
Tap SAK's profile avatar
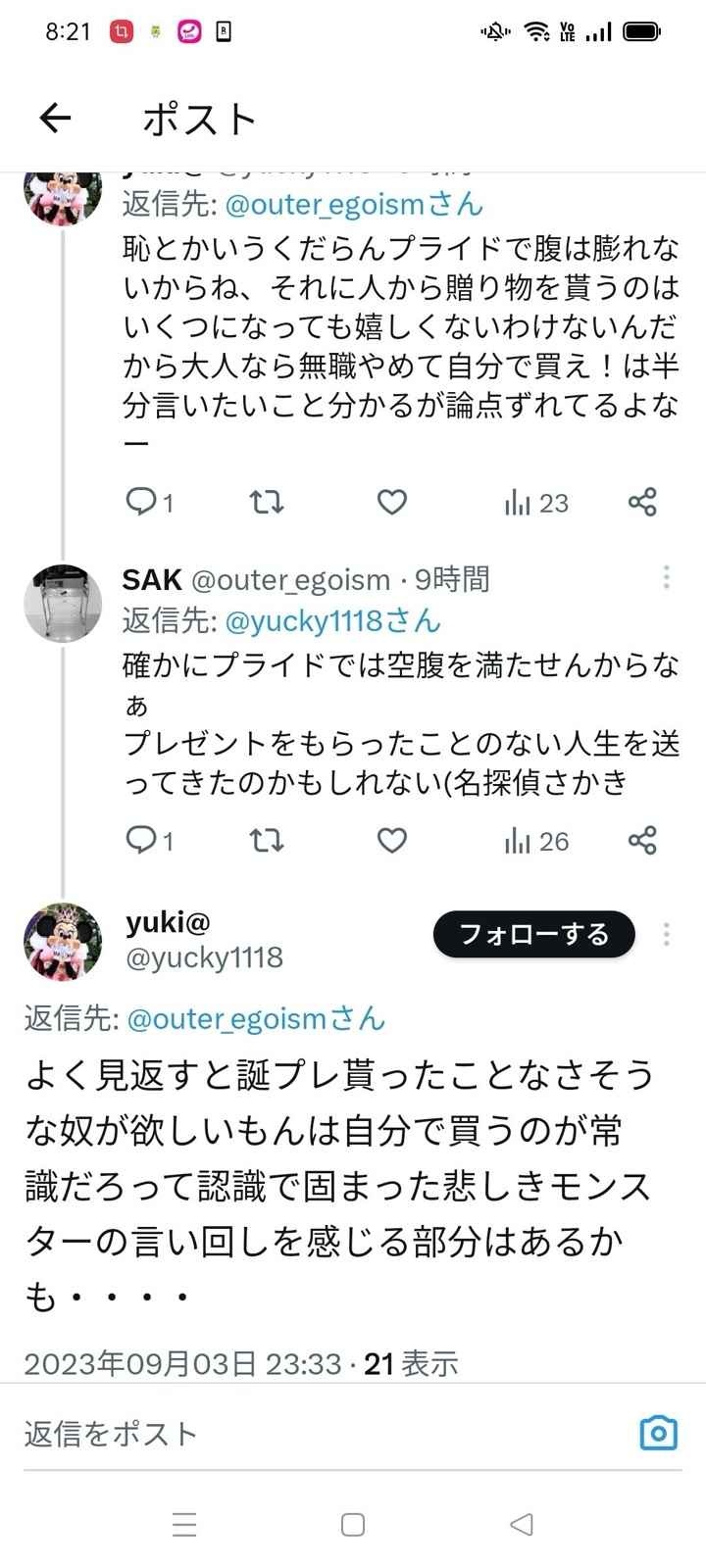(63, 603)
